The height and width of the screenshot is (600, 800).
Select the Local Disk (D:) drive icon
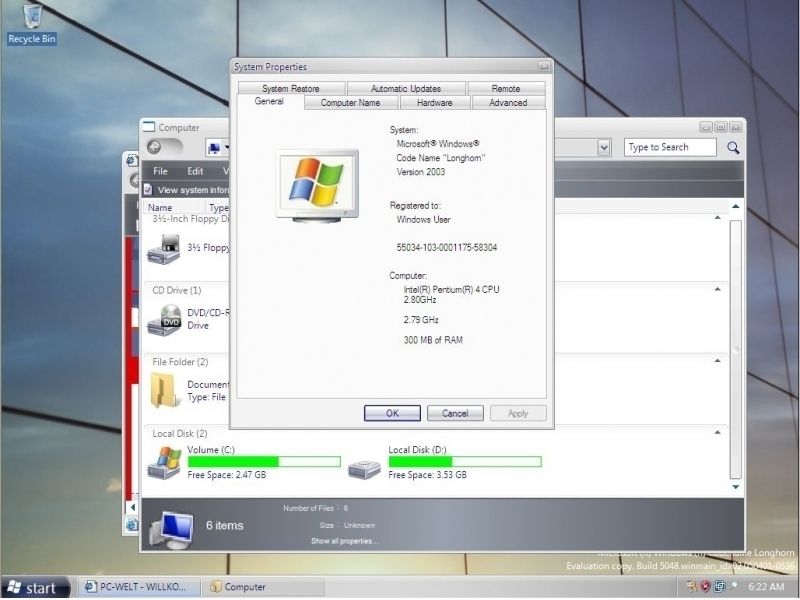[364, 469]
